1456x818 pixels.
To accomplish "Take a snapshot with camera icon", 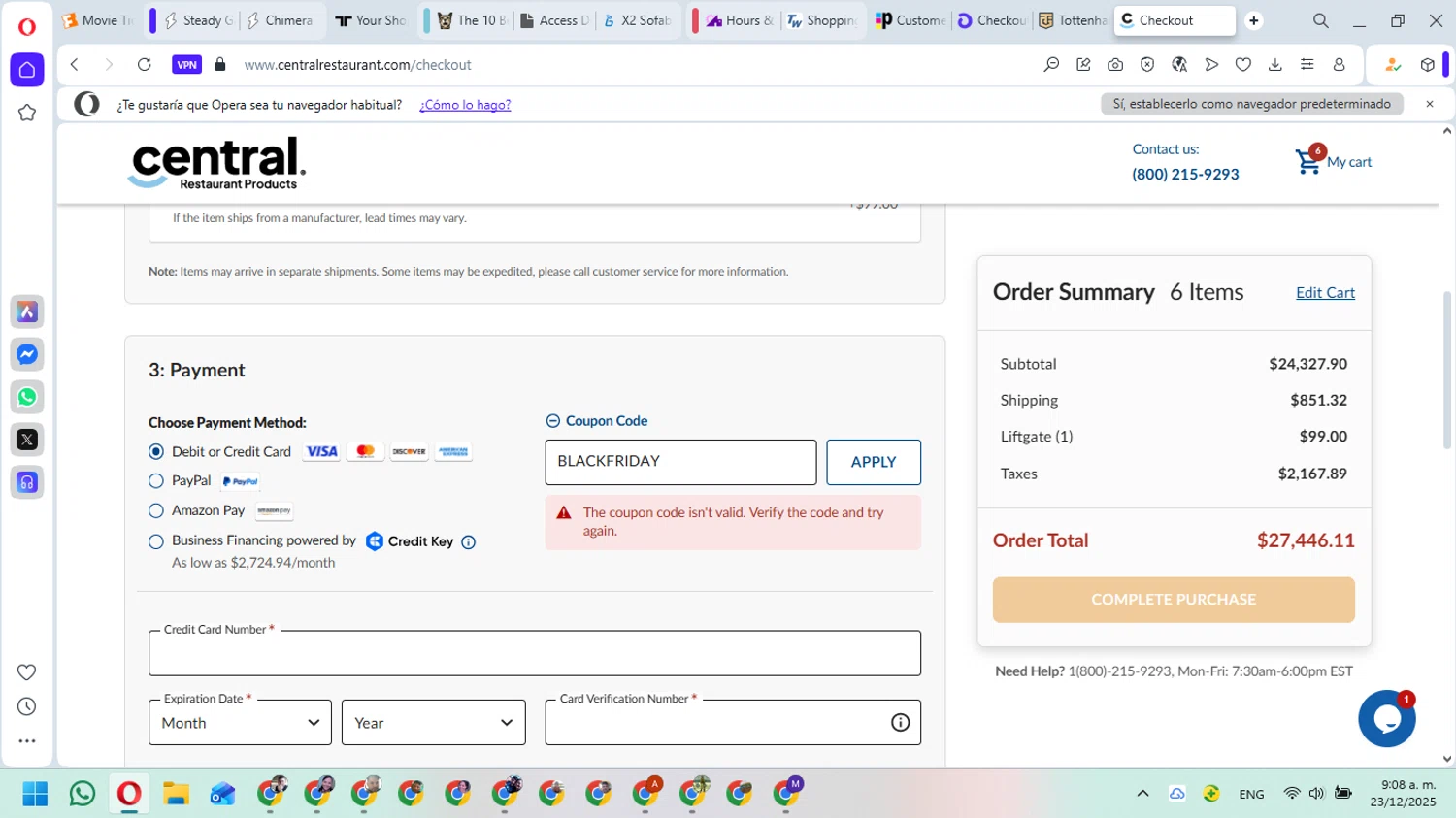I will tap(1115, 65).
